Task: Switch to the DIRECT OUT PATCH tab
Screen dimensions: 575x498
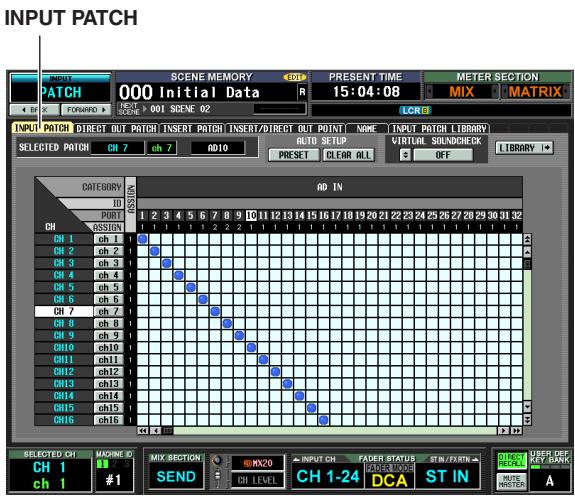Action: (116, 129)
